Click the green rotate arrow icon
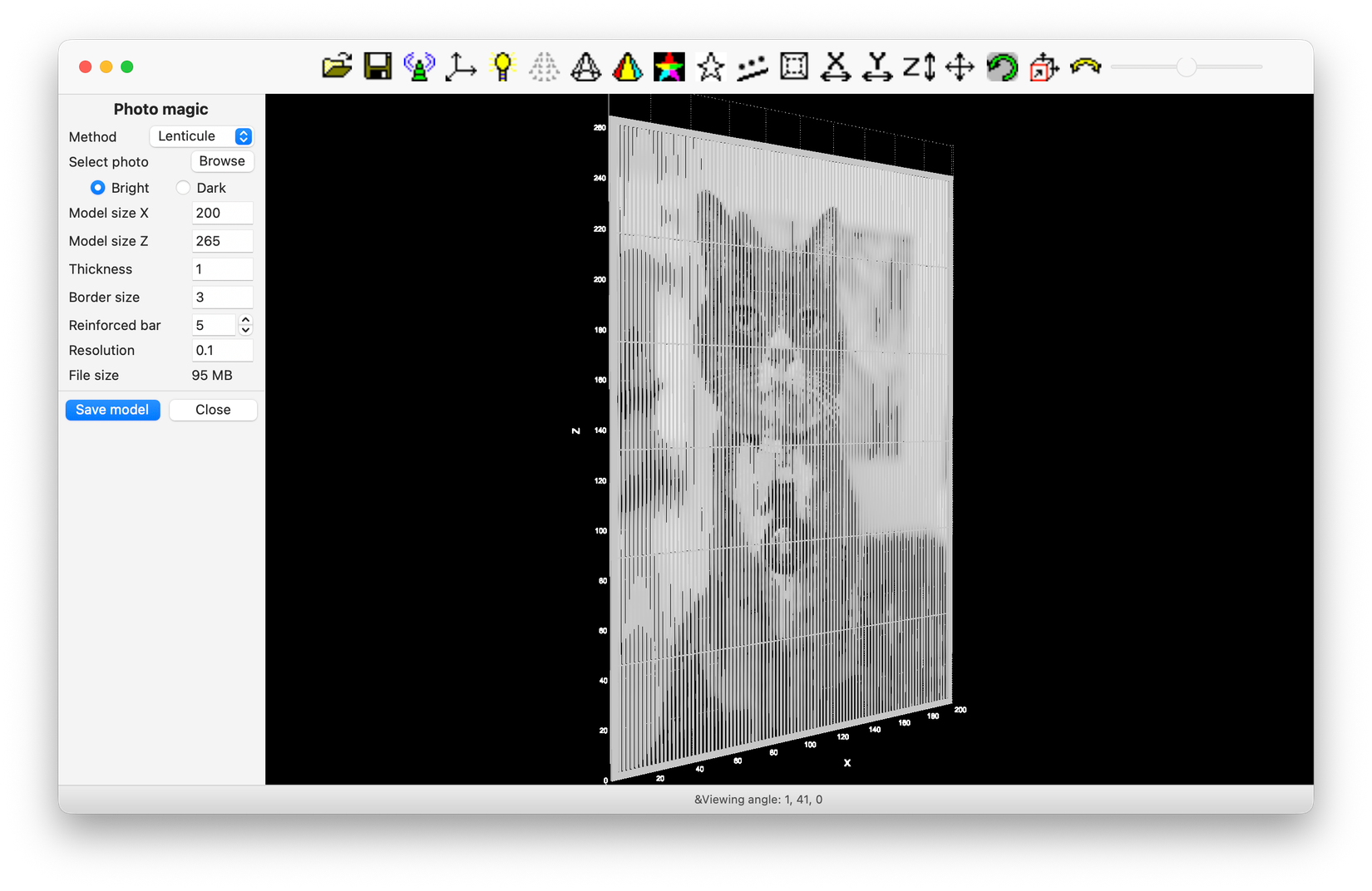The height and width of the screenshot is (891, 1372). [x=1002, y=66]
